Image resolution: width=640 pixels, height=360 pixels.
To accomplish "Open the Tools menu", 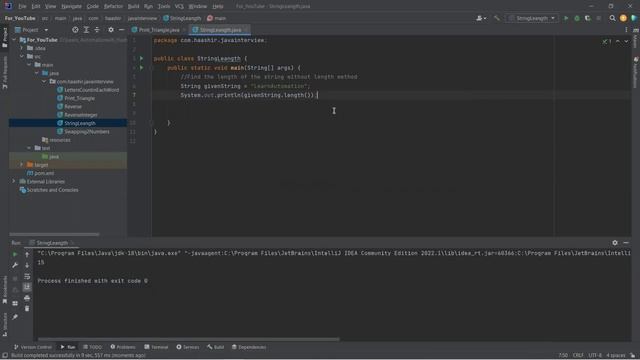I will tap(164, 6).
